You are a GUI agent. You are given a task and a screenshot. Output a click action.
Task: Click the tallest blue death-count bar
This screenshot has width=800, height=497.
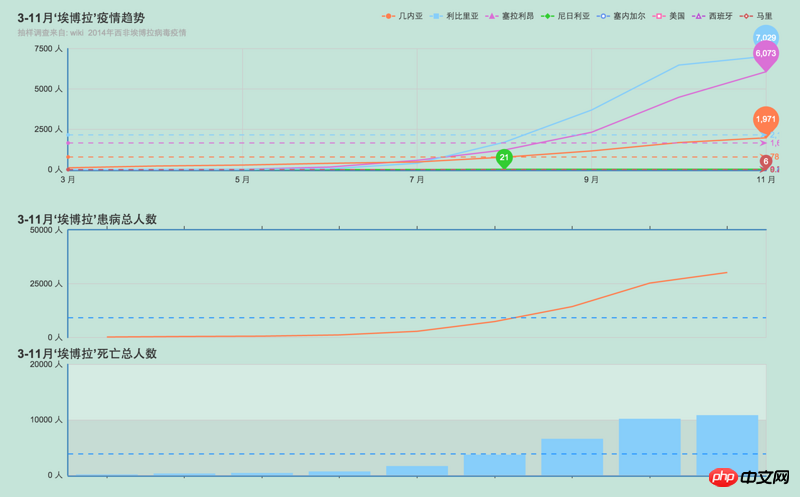click(727, 445)
